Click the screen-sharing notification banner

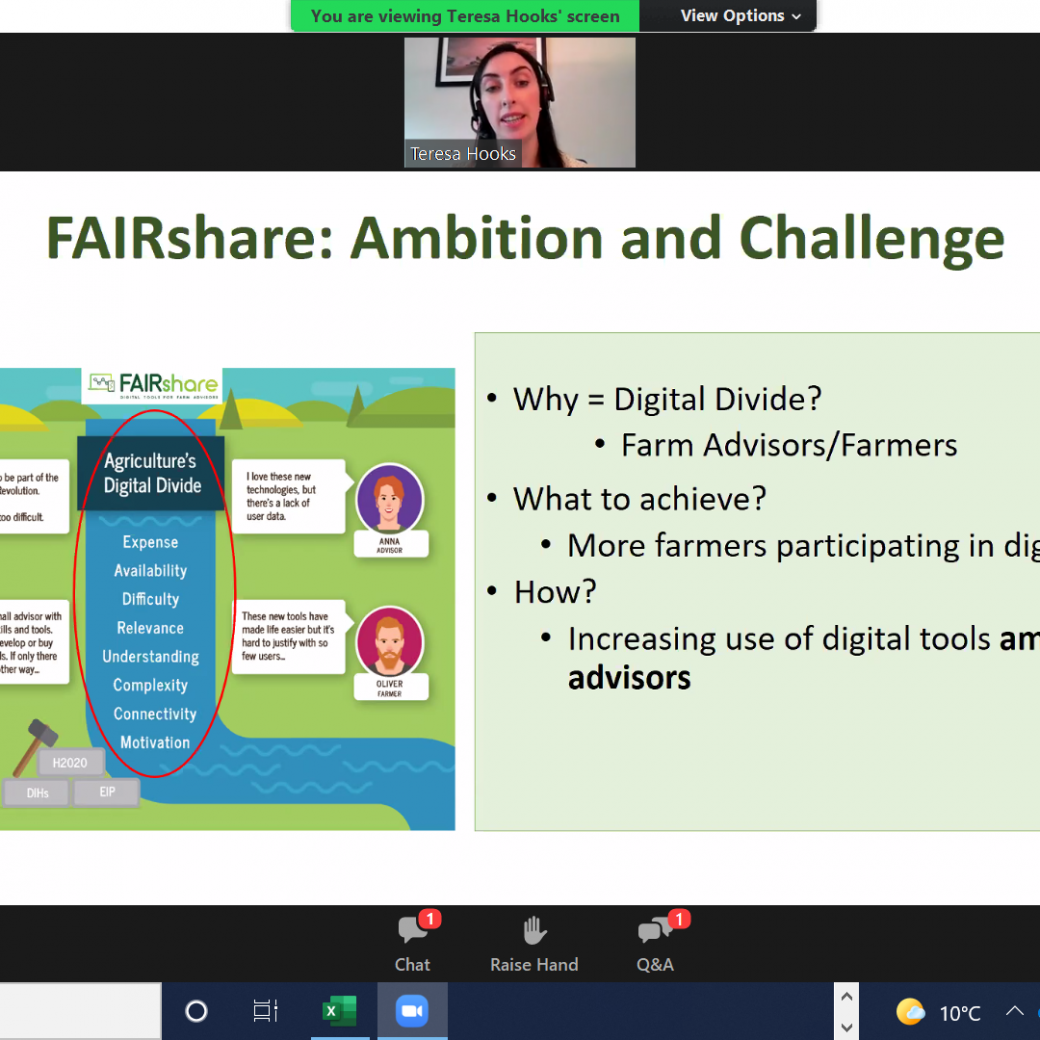pos(465,16)
